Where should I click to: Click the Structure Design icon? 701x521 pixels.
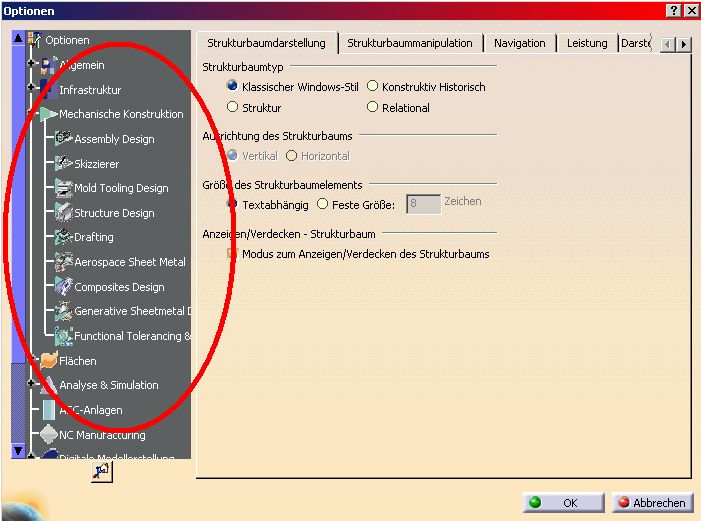[63, 212]
